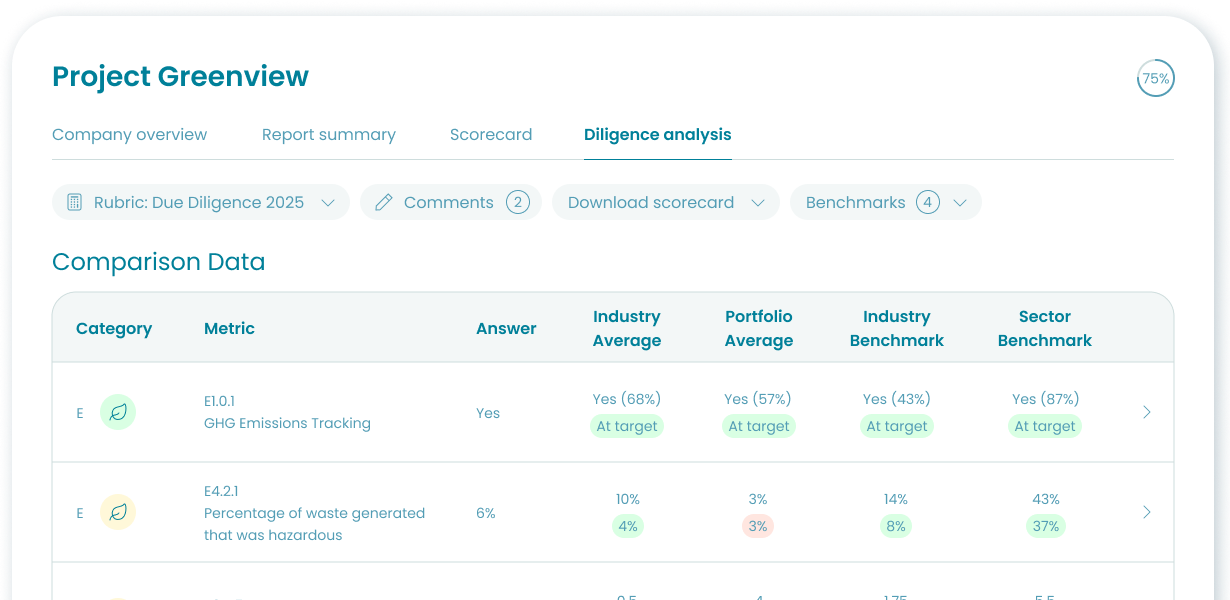Click the Answer column header
Viewport: 1230px width, 600px height.
tap(506, 328)
